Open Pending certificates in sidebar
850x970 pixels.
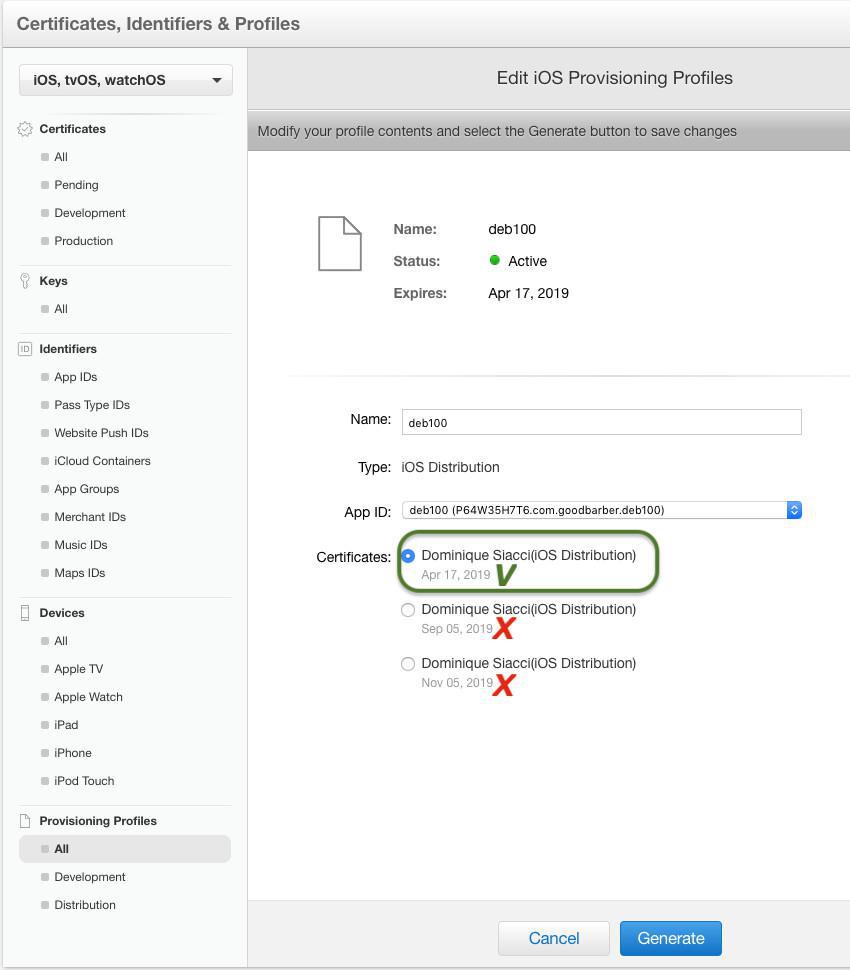click(76, 185)
